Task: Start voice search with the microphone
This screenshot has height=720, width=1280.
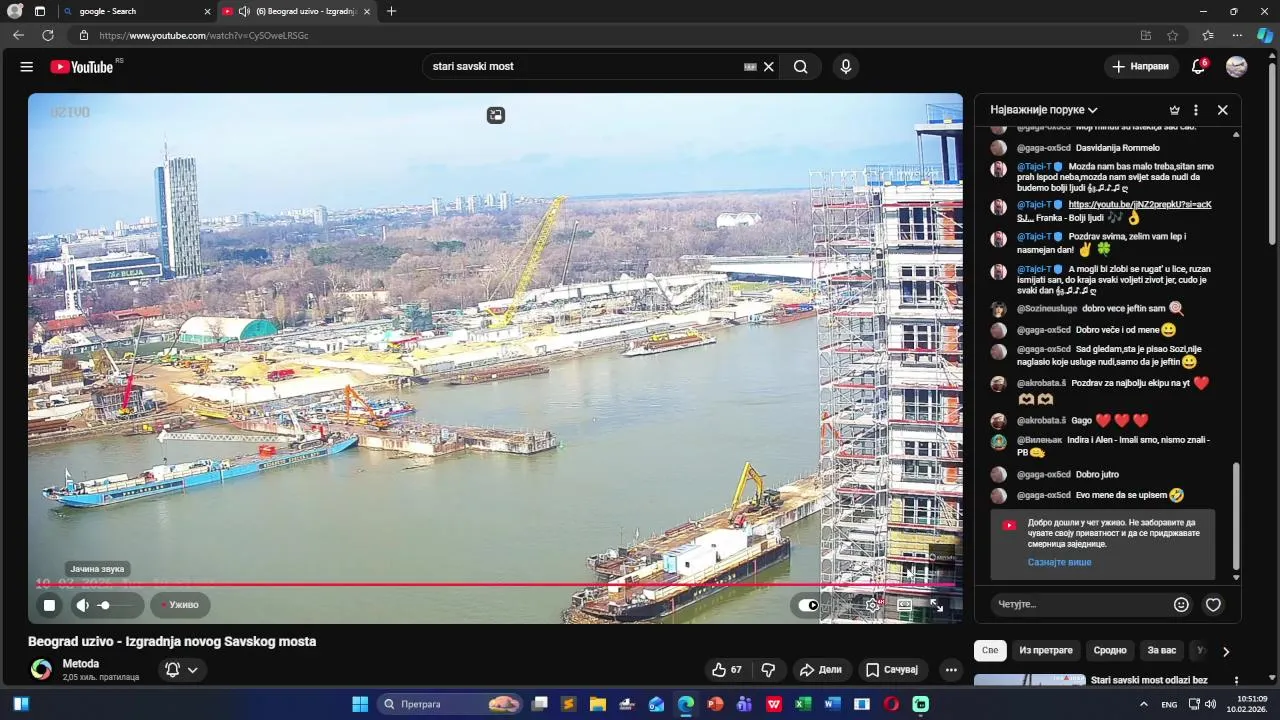Action: point(846,67)
